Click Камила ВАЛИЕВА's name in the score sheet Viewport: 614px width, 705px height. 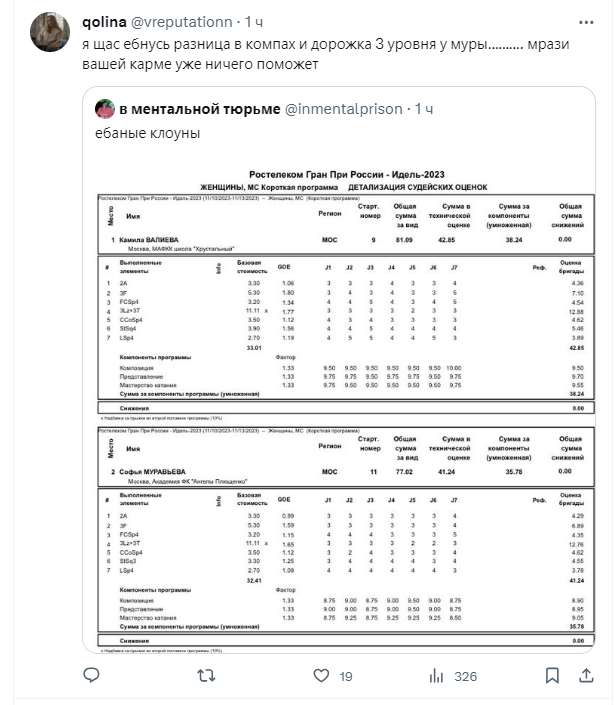151,241
